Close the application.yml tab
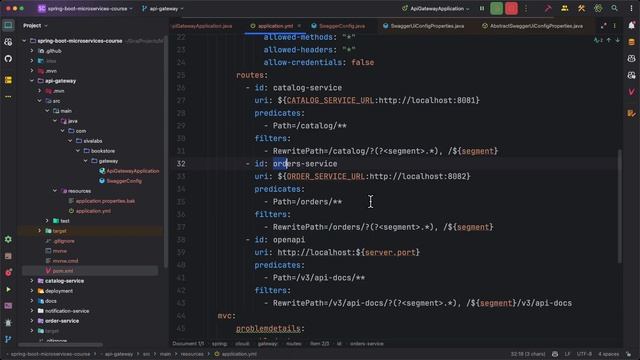Screen dimensions: 640x360 (x=299, y=26)
